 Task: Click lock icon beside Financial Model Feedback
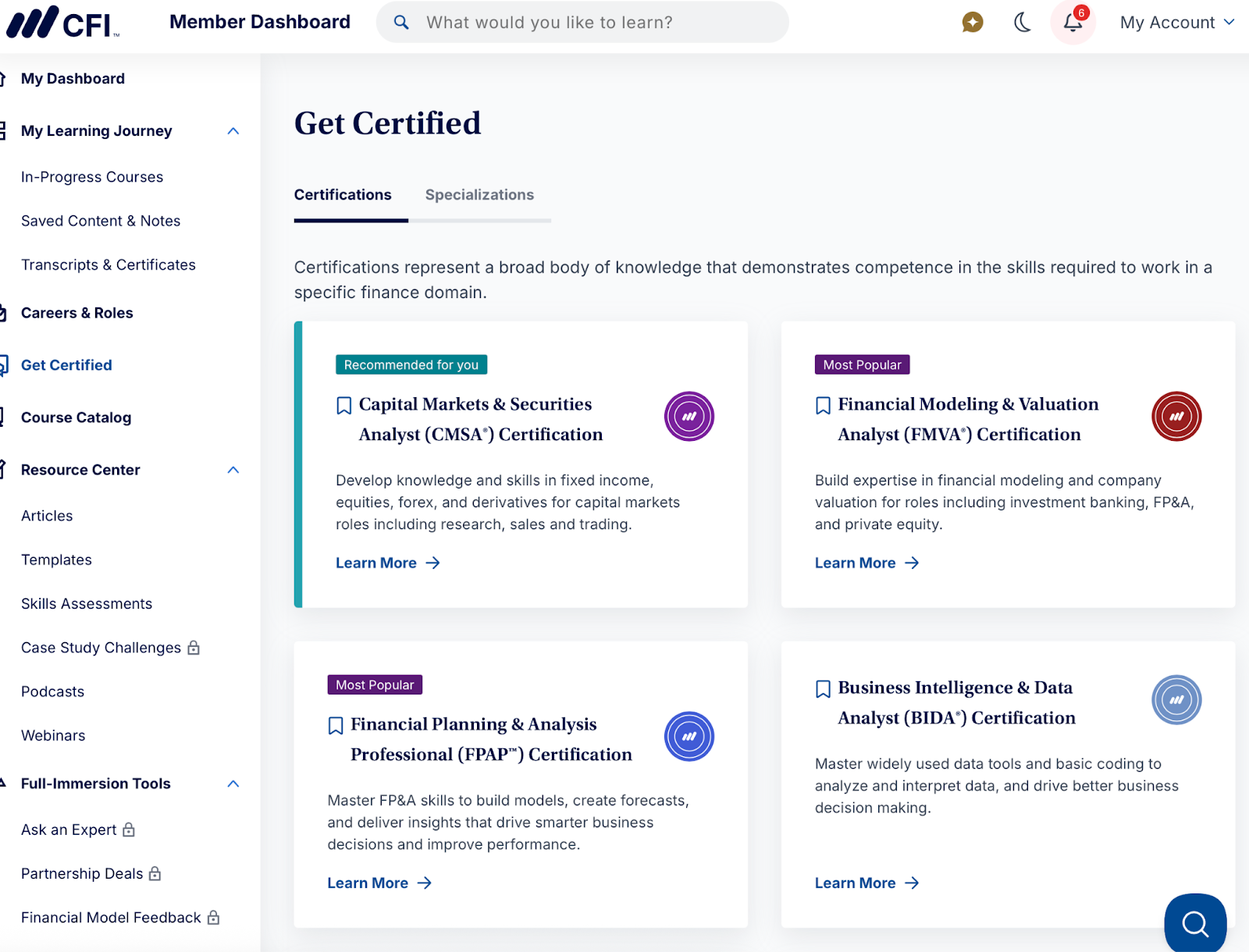pos(213,917)
